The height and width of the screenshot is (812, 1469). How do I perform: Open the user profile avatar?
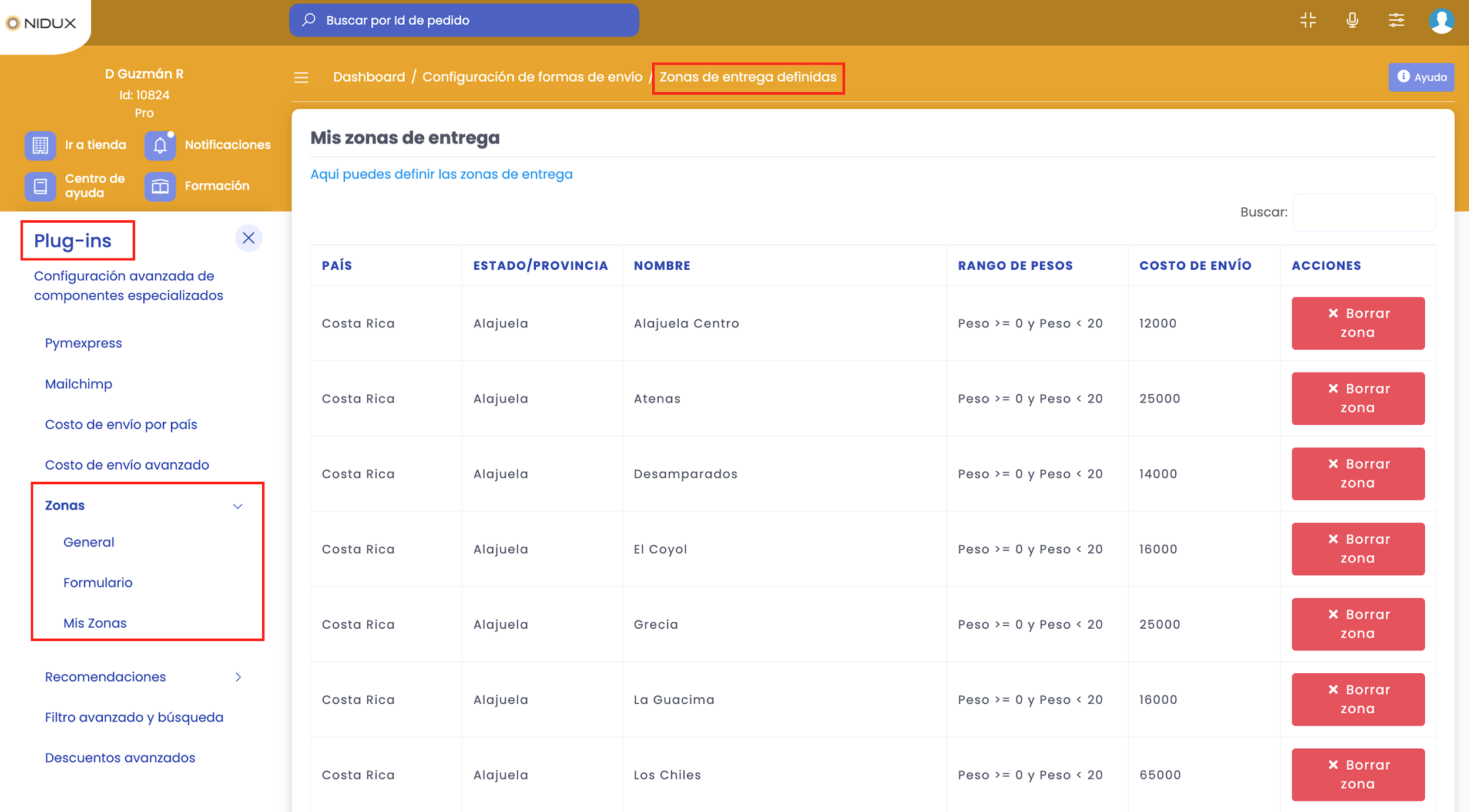tap(1441, 21)
